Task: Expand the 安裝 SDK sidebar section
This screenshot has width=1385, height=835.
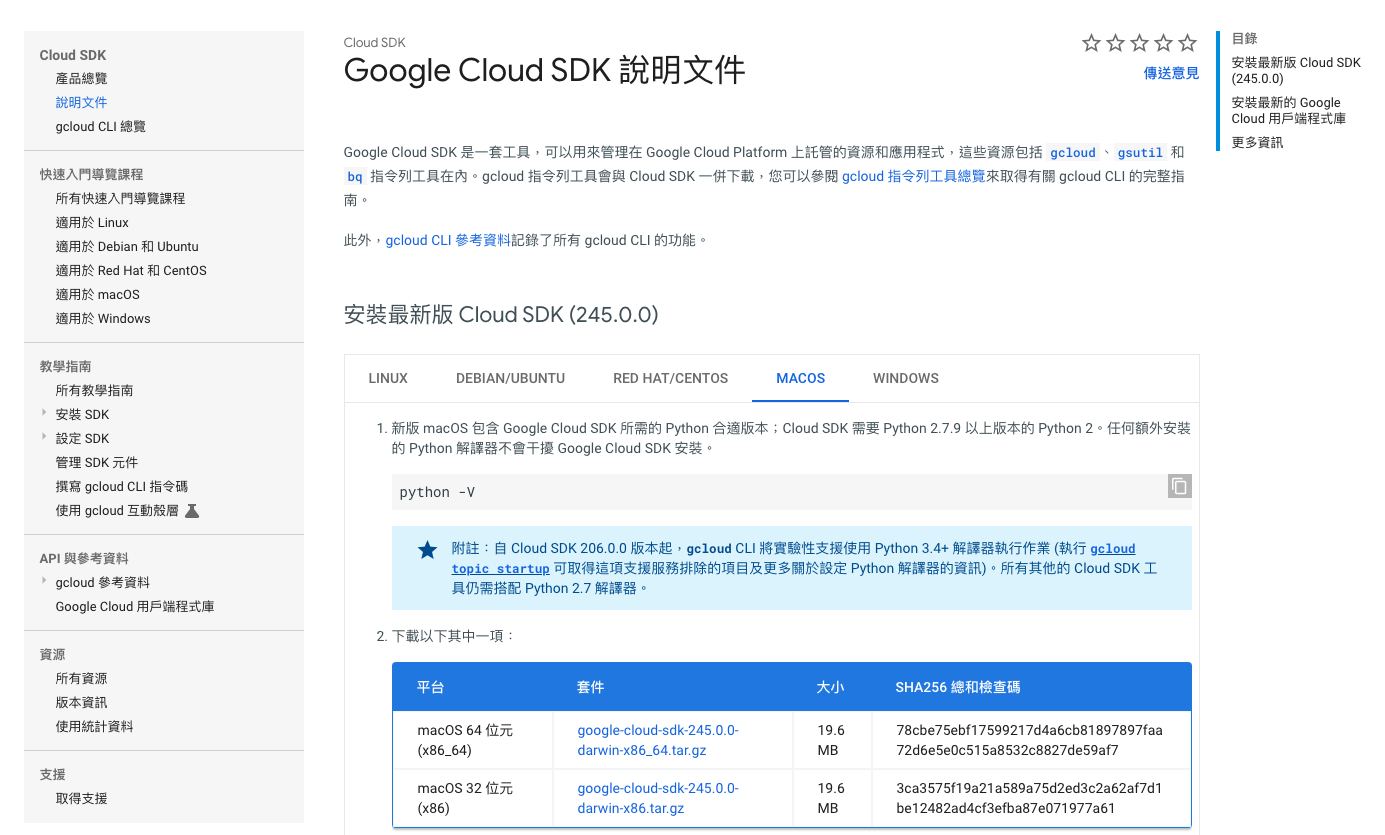Action: 44,413
